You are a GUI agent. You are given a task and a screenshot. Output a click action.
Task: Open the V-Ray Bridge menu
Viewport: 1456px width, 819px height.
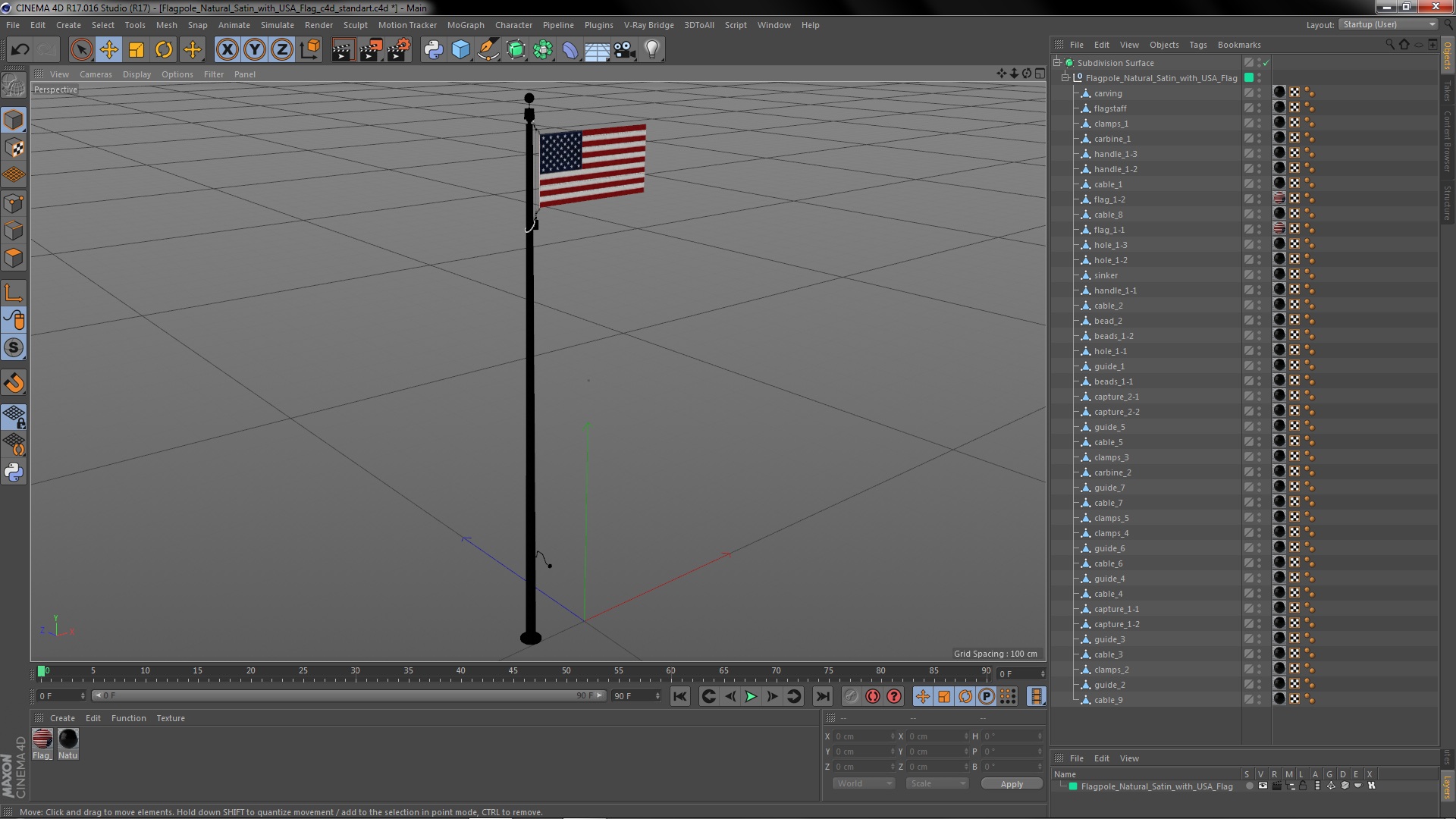648,25
